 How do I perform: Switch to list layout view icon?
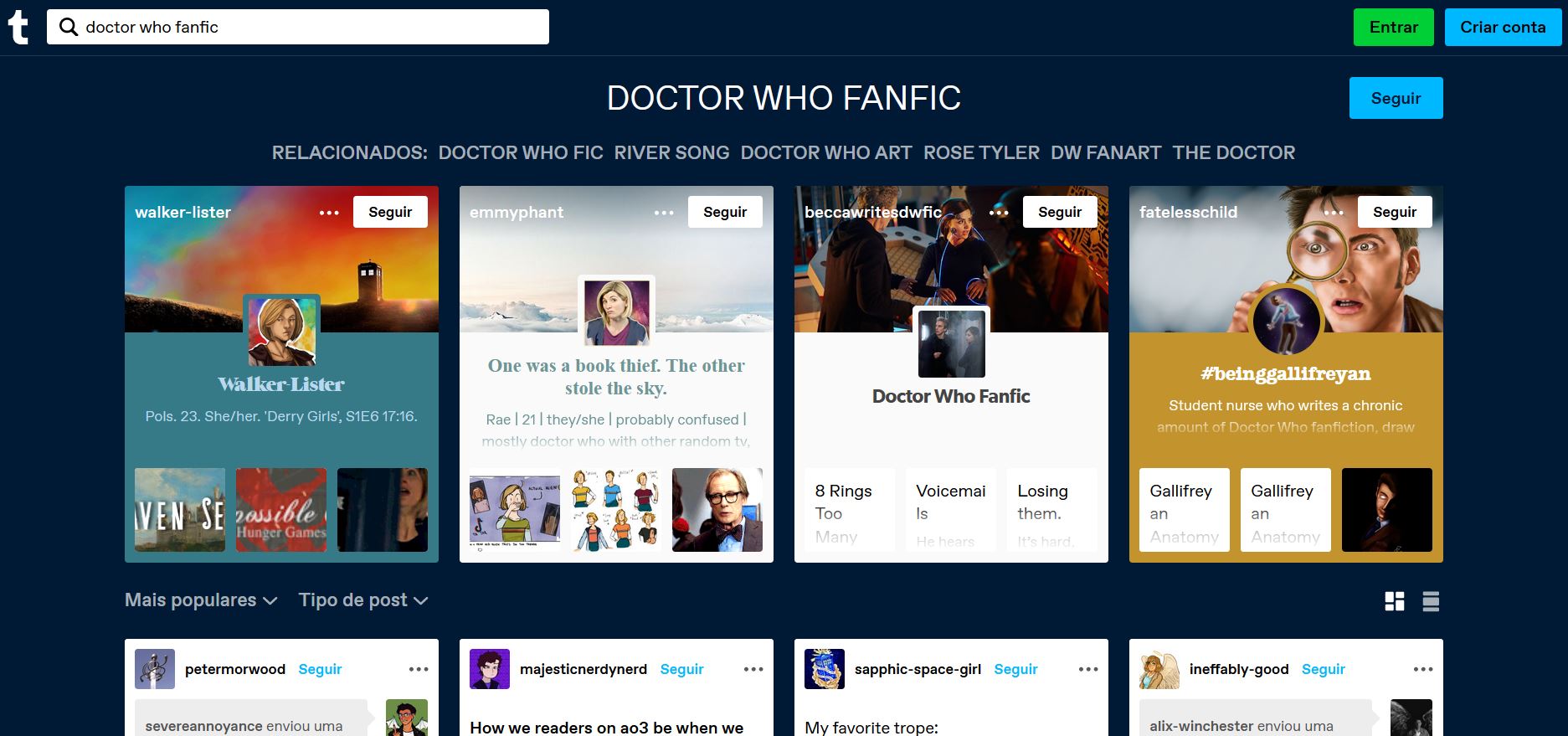[x=1431, y=601]
